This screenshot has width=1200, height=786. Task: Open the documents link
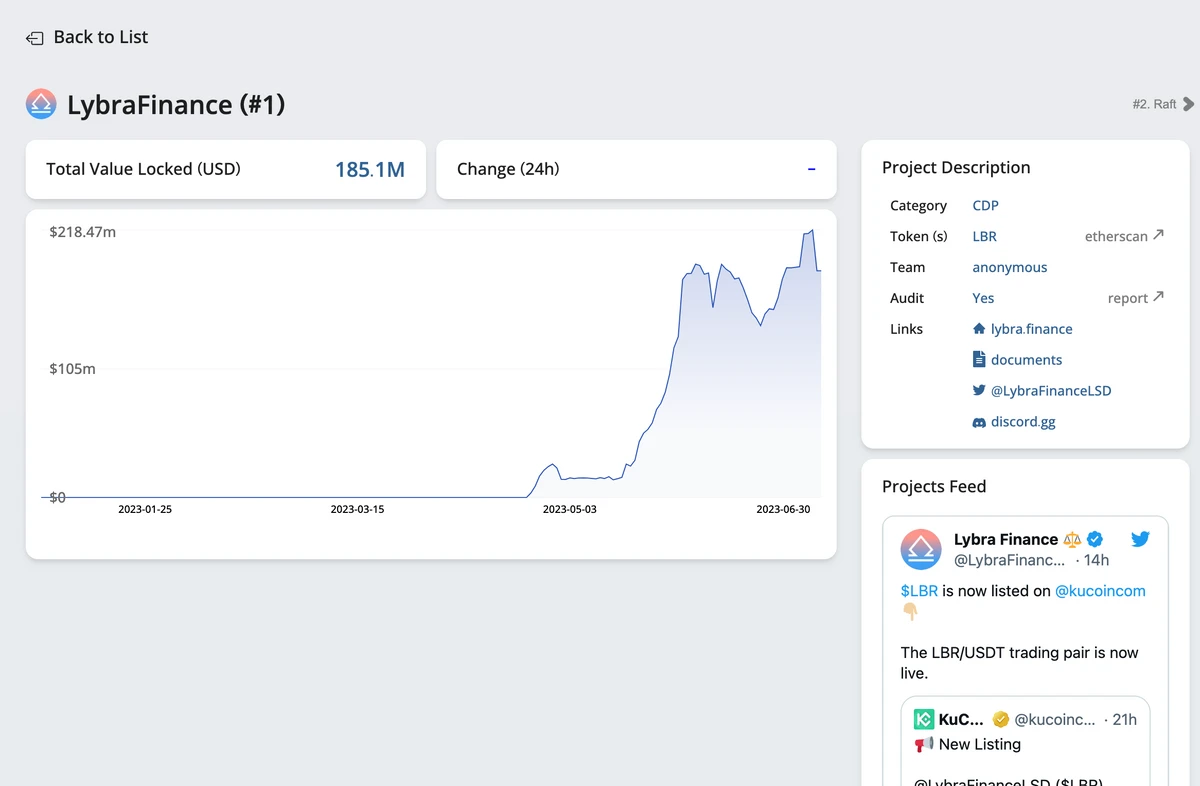[1027, 360]
